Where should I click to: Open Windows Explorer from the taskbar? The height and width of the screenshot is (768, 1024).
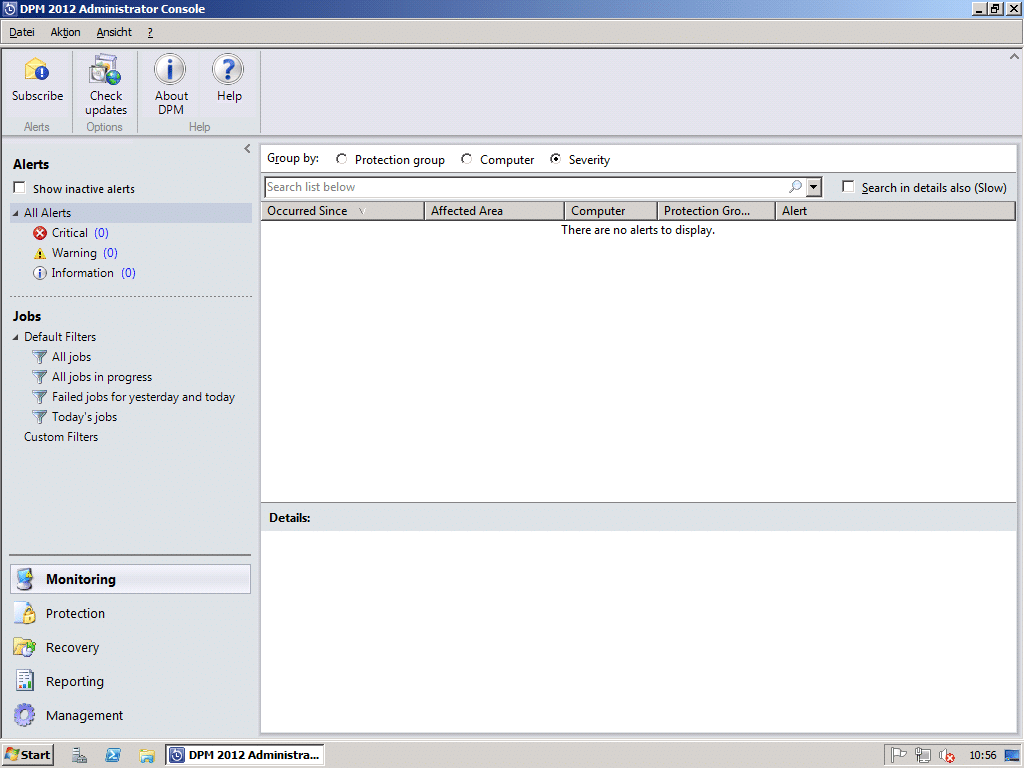click(147, 756)
